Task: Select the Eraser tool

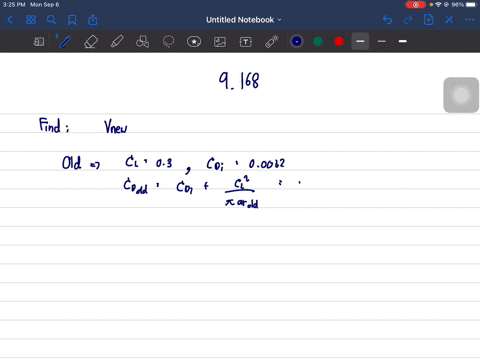Action: 91,42
